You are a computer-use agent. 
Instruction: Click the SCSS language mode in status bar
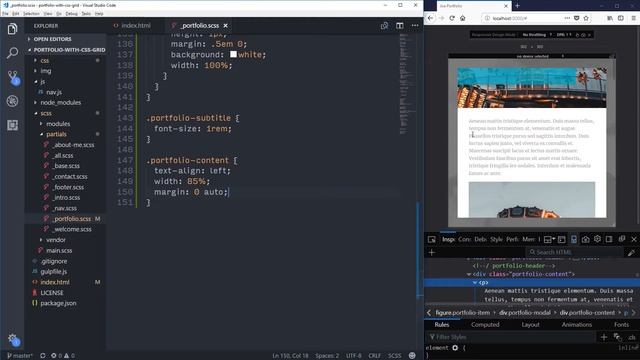point(394,356)
